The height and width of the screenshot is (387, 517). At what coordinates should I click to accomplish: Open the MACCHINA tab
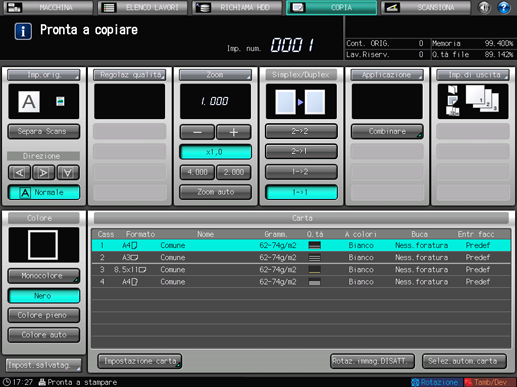(x=48, y=7)
